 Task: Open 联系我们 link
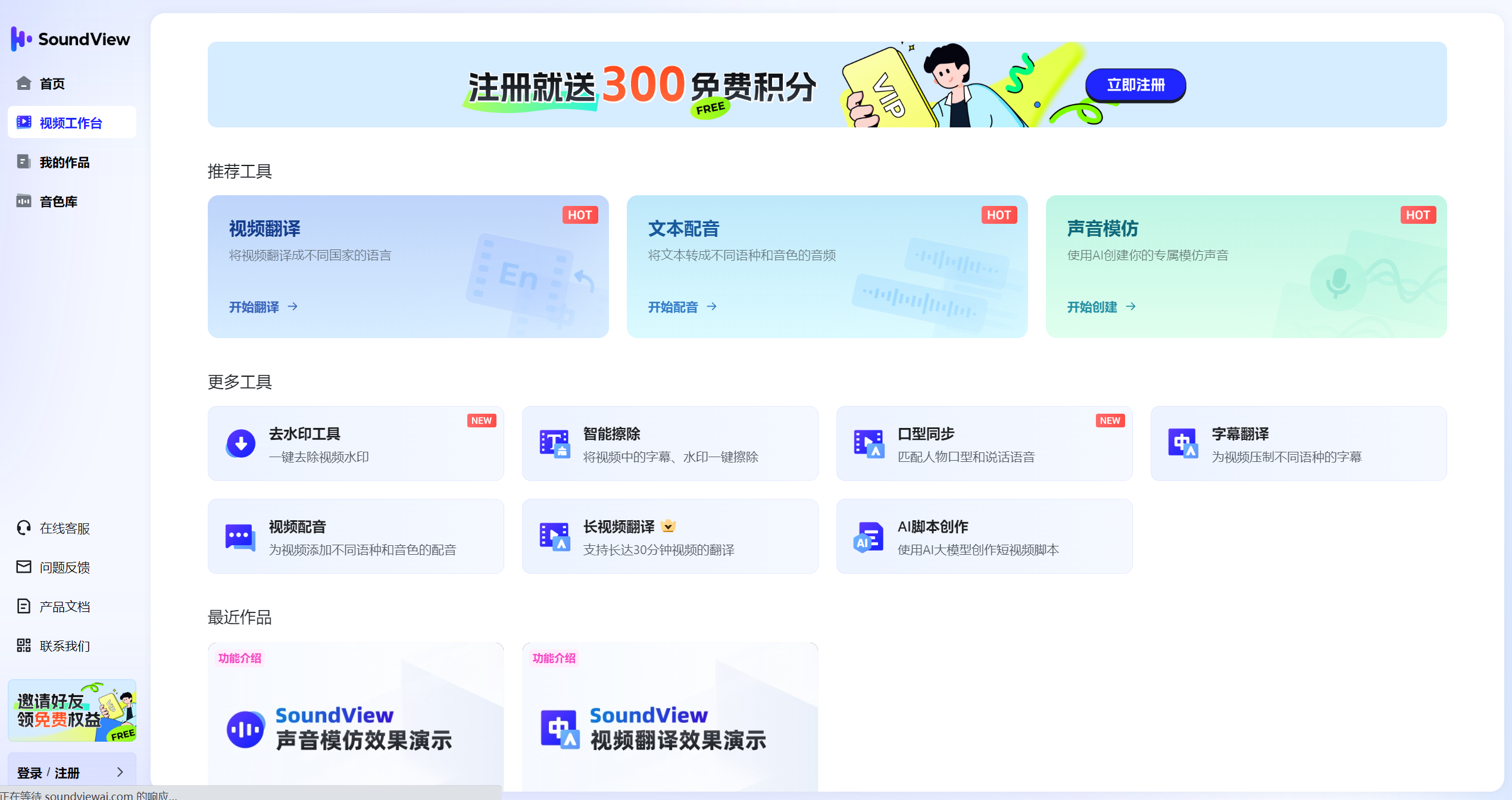(72, 646)
